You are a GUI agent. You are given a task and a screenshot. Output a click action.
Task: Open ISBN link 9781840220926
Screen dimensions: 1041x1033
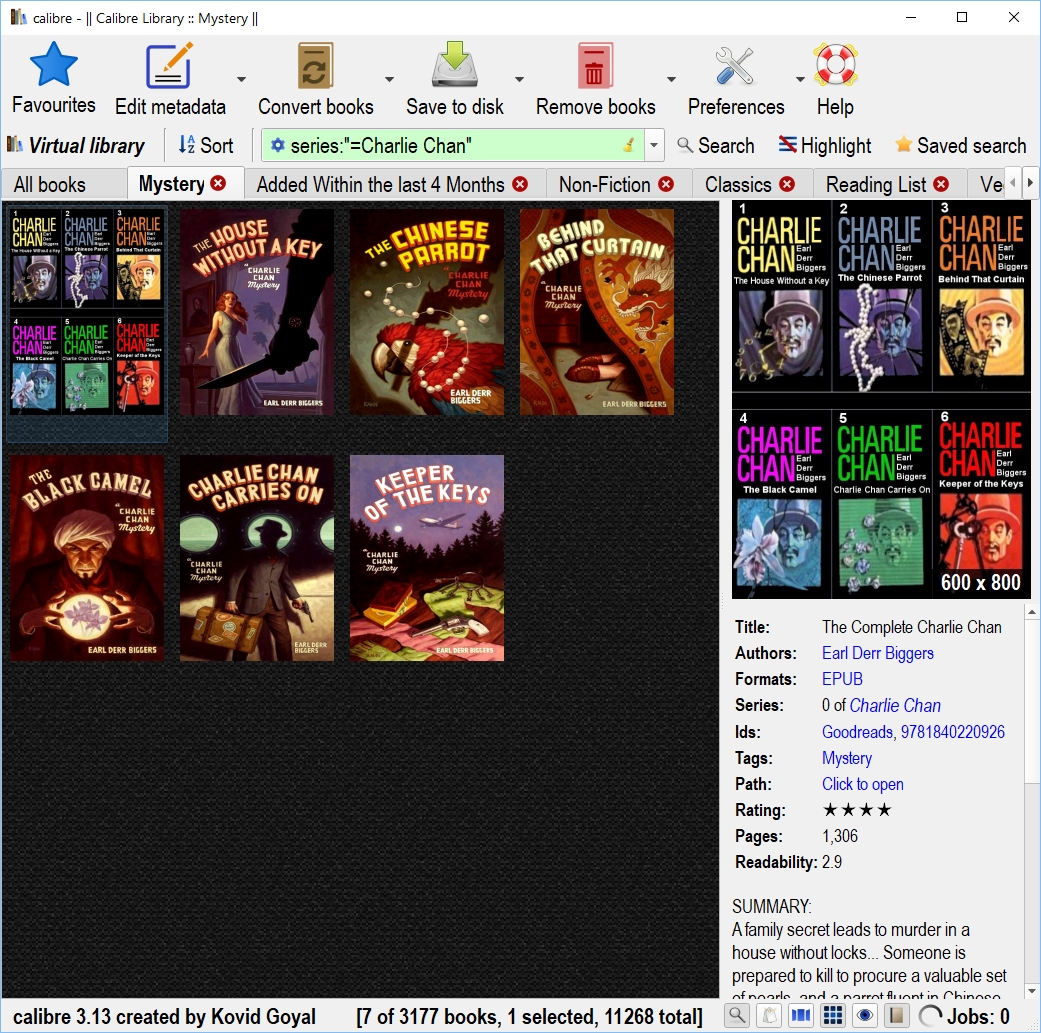coord(953,732)
